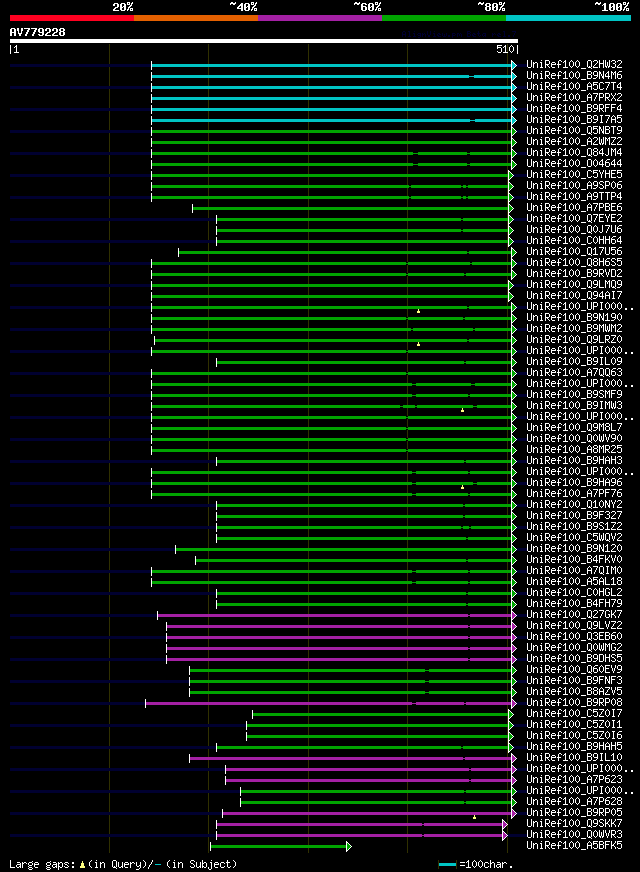The width and height of the screenshot is (640, 872).
Task: Select the UniRef100_A8MR25 label
Action: click(574, 450)
